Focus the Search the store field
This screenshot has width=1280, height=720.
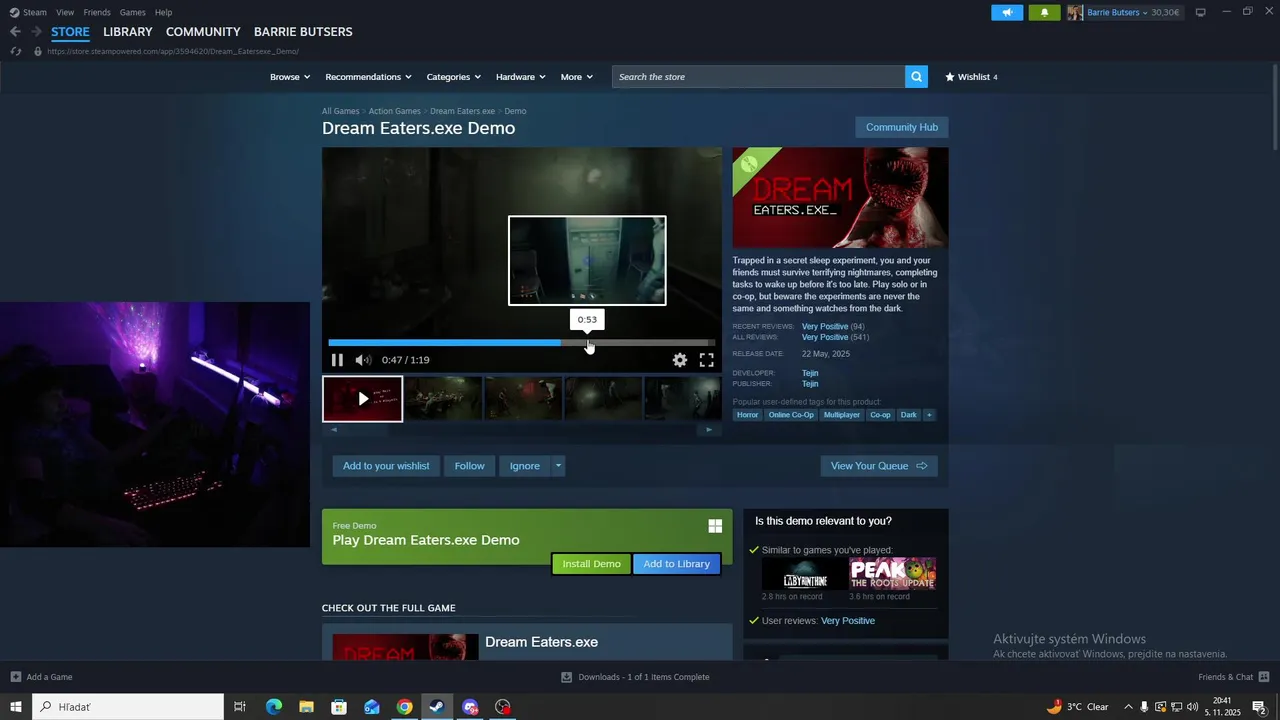pos(758,77)
